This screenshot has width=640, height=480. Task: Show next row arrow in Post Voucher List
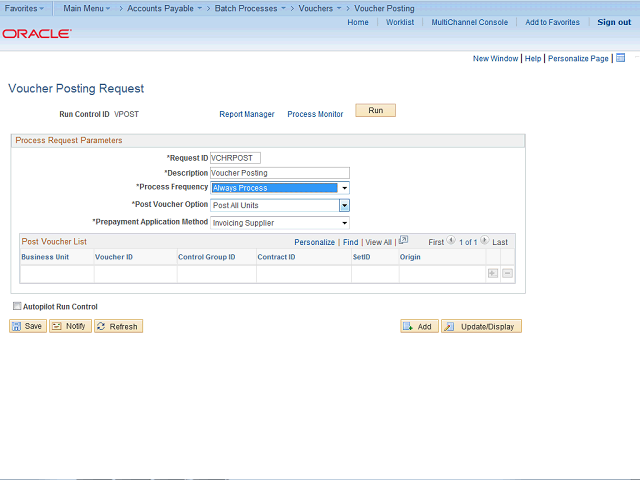pyautogui.click(x=484, y=240)
